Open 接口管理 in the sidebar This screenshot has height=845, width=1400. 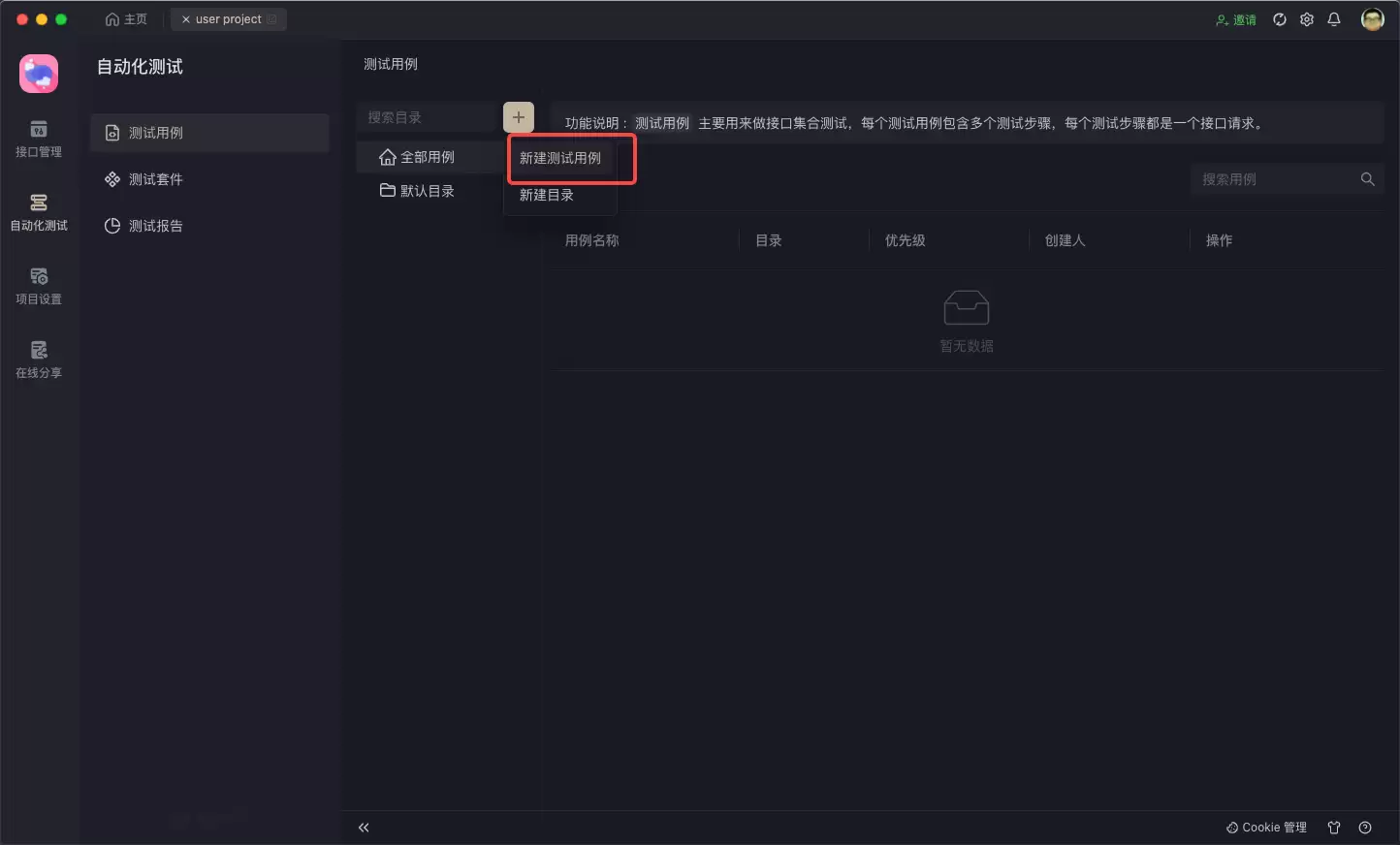(39, 139)
